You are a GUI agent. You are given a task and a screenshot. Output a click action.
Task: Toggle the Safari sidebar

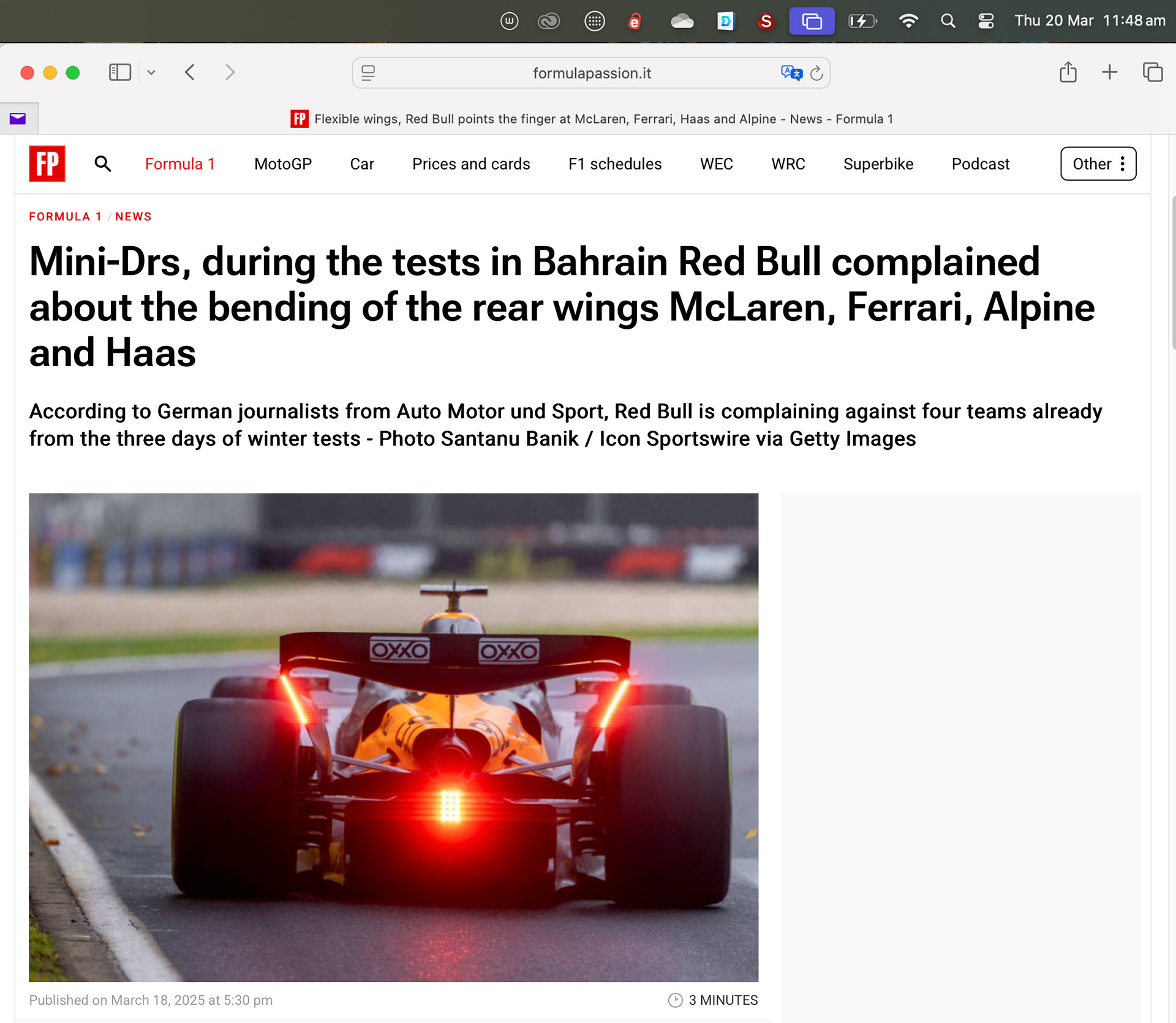click(x=119, y=72)
